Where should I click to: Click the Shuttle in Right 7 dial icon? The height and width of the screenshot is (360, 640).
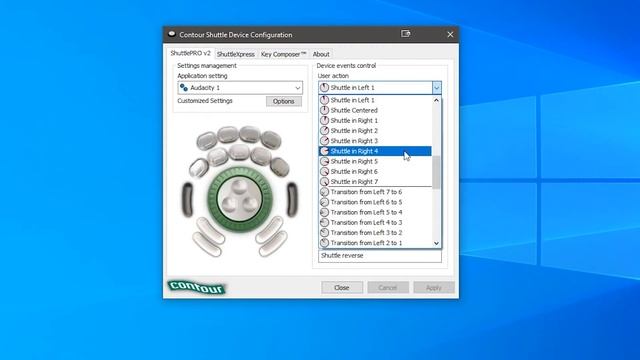pos(324,182)
